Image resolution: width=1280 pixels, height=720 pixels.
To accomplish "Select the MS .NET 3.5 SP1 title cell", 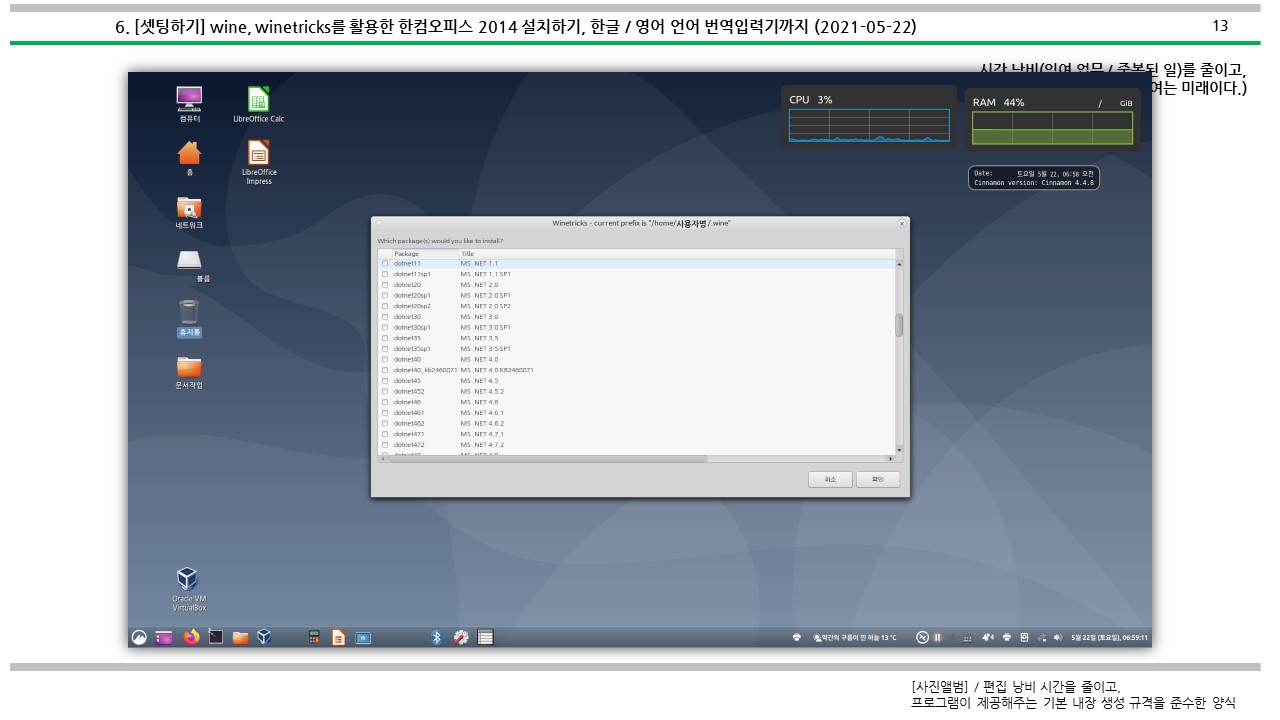I will (x=486, y=348).
